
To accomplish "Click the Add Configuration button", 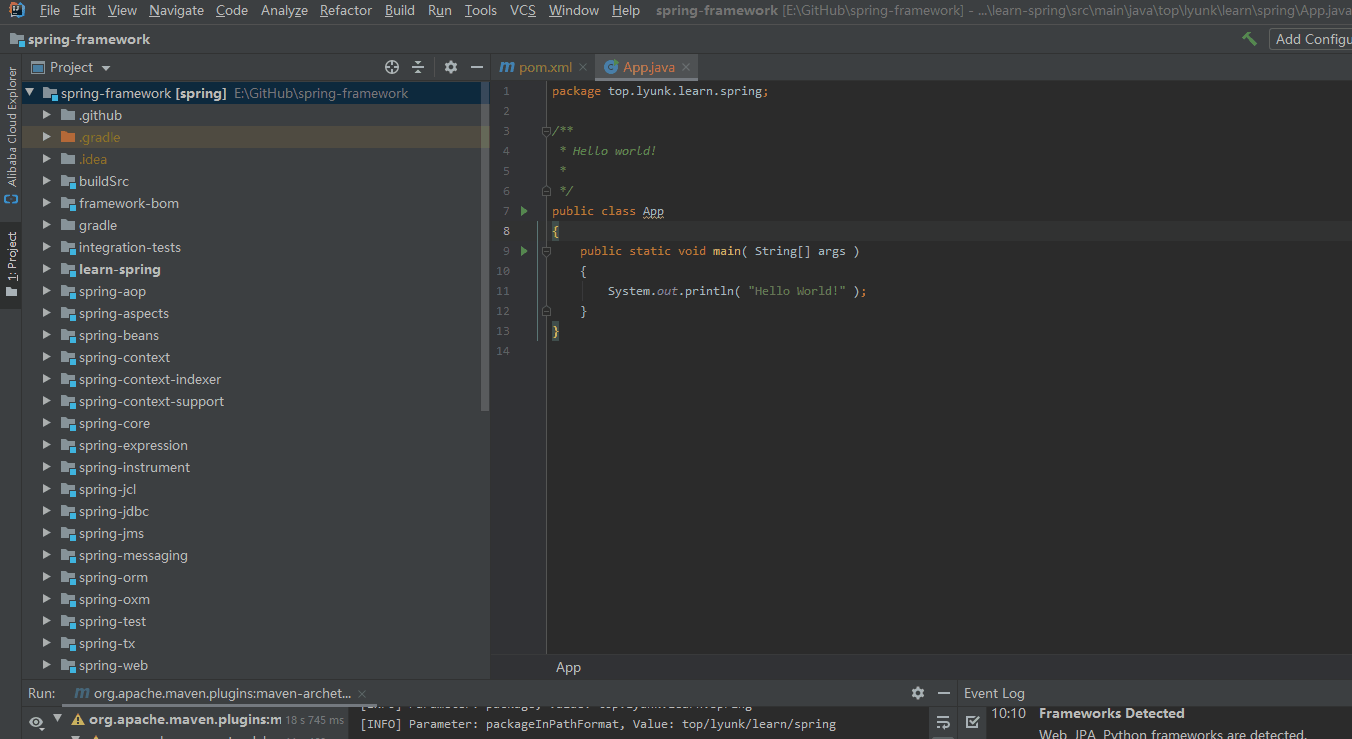I will 1312,39.
